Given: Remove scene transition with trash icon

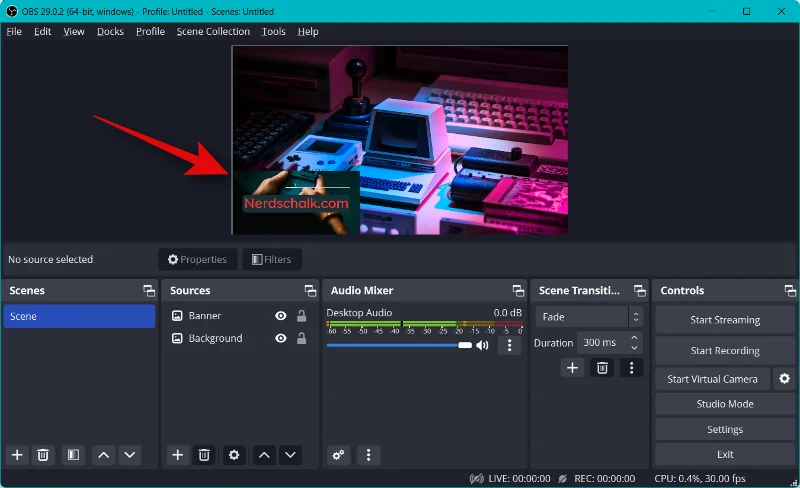Looking at the screenshot, I should coord(602,368).
